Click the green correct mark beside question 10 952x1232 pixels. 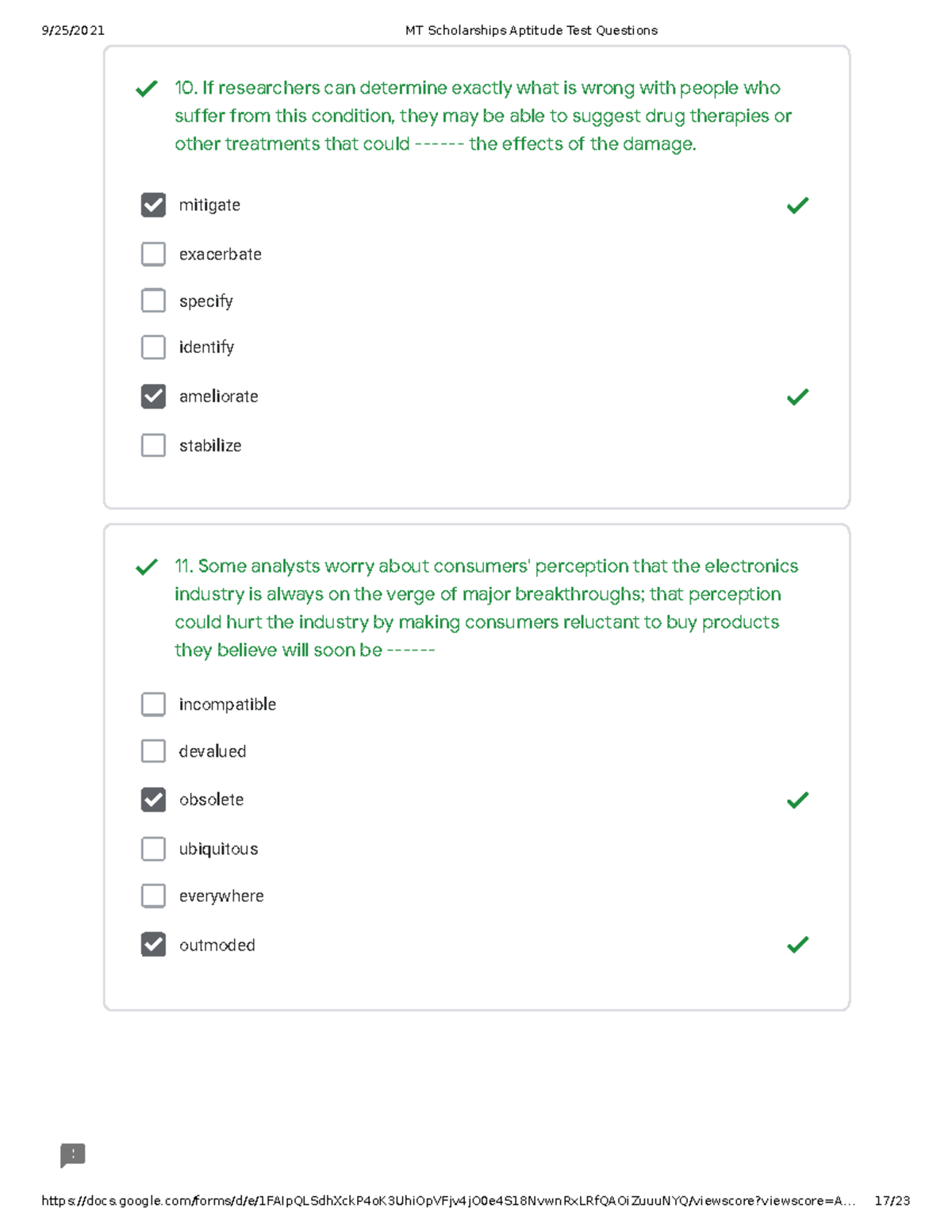tap(147, 89)
